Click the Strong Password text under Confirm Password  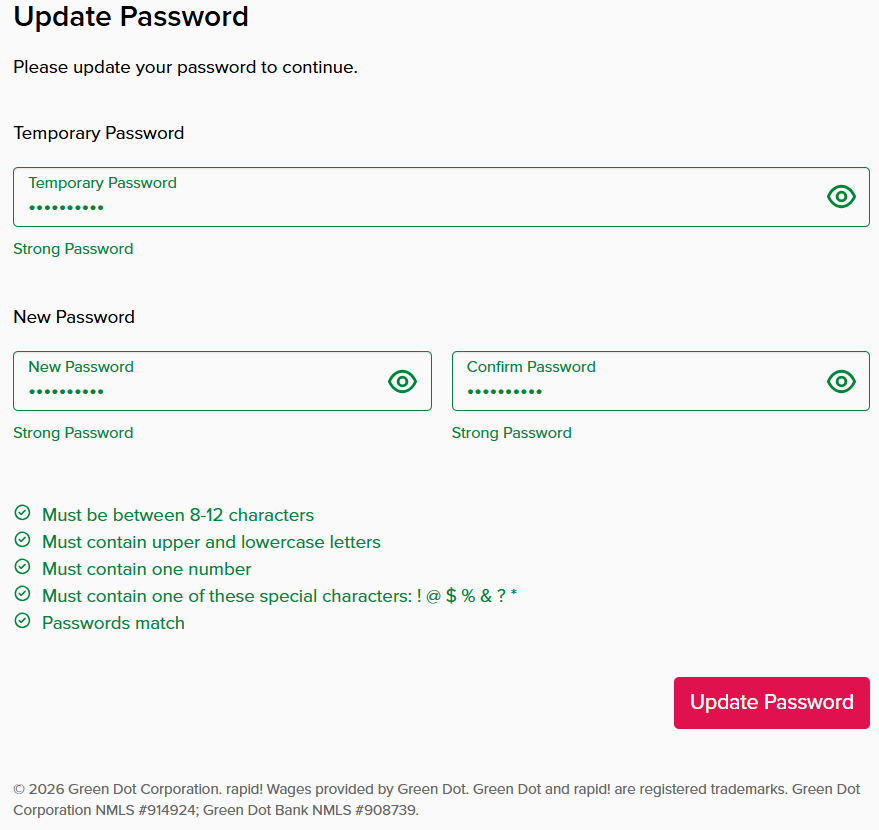(512, 433)
